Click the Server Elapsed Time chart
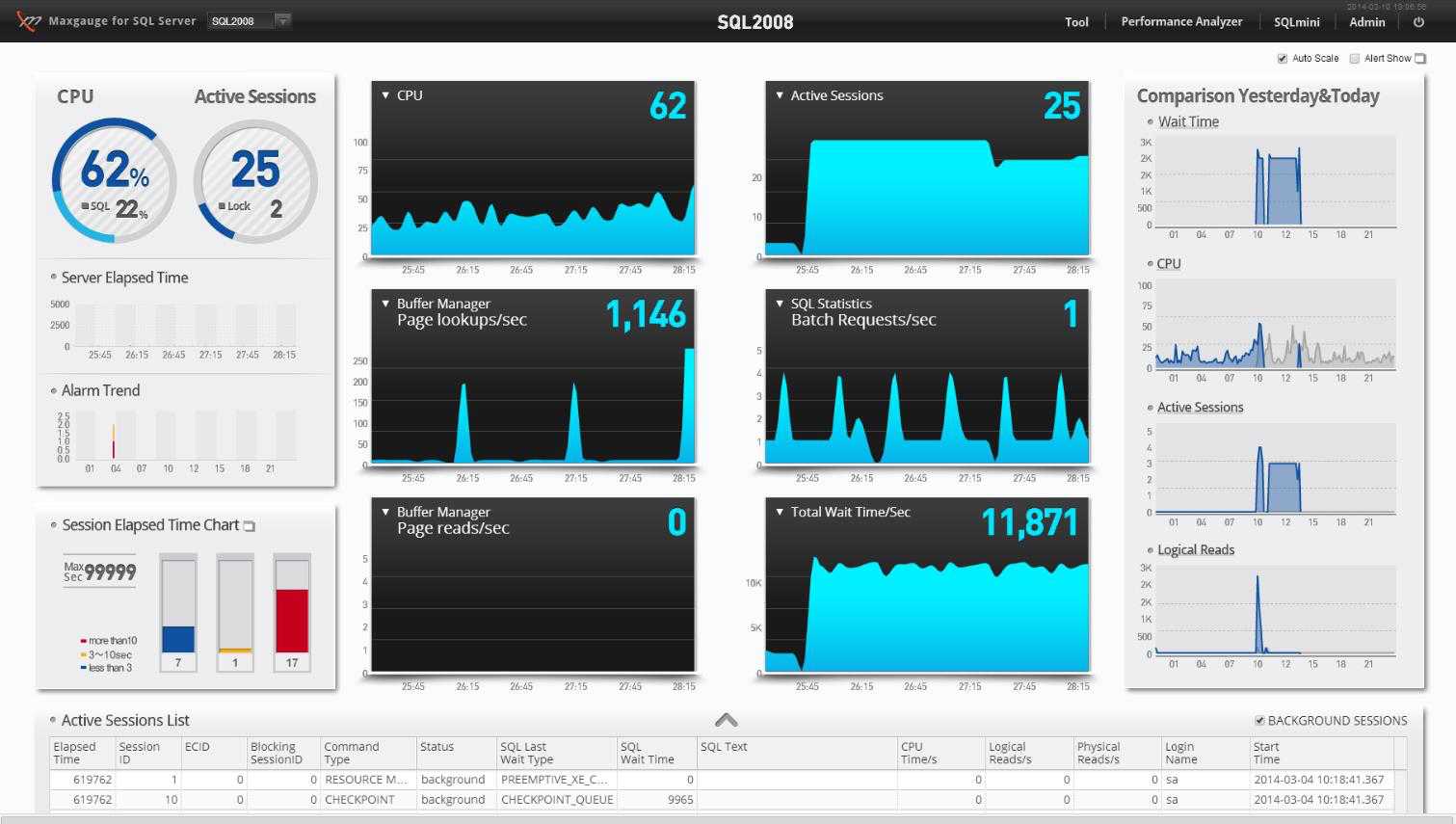The height and width of the screenshot is (824, 1456). (x=185, y=326)
